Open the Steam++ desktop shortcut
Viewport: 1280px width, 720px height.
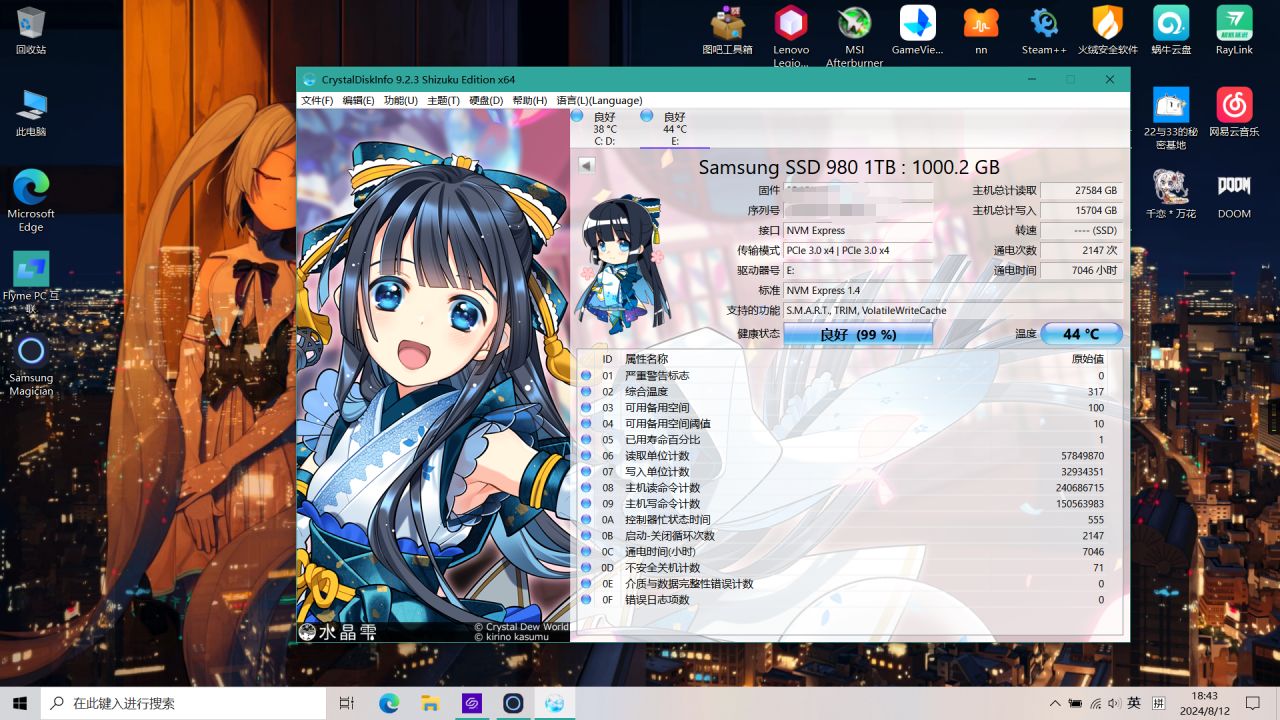pyautogui.click(x=1044, y=31)
